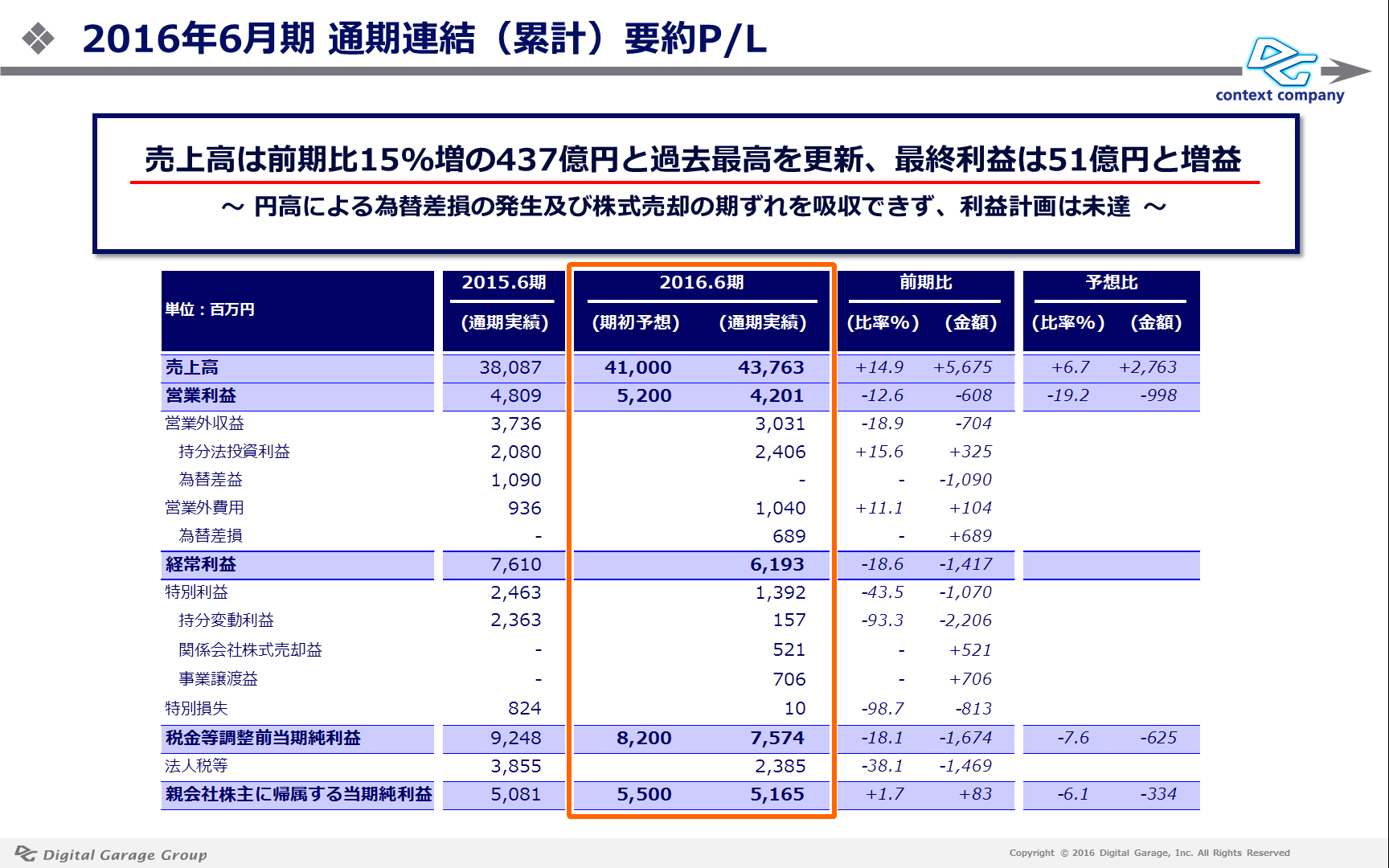Click the 38,087 sales value for 2015.6期
Image resolution: width=1389 pixels, height=868 pixels.
pyautogui.click(x=510, y=367)
